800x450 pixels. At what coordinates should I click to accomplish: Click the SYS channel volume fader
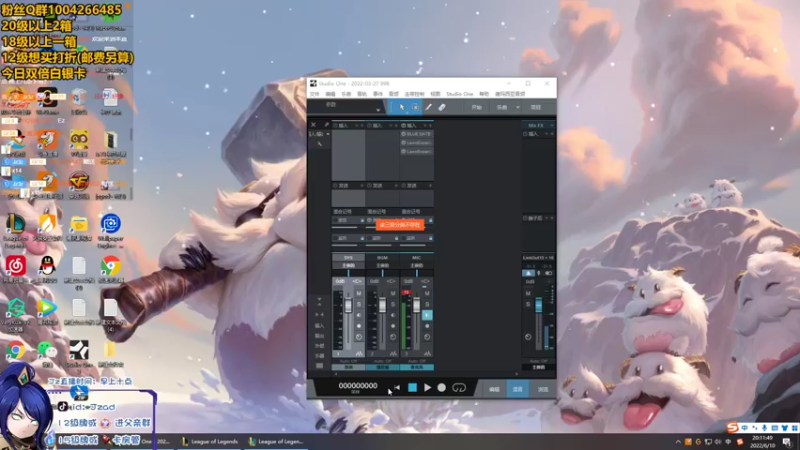[348, 305]
